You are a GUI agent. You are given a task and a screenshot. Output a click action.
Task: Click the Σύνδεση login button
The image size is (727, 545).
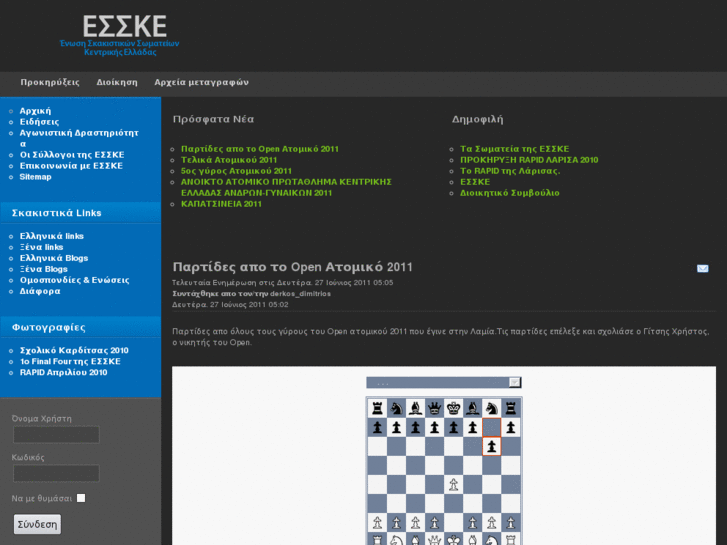pyautogui.click(x=37, y=524)
